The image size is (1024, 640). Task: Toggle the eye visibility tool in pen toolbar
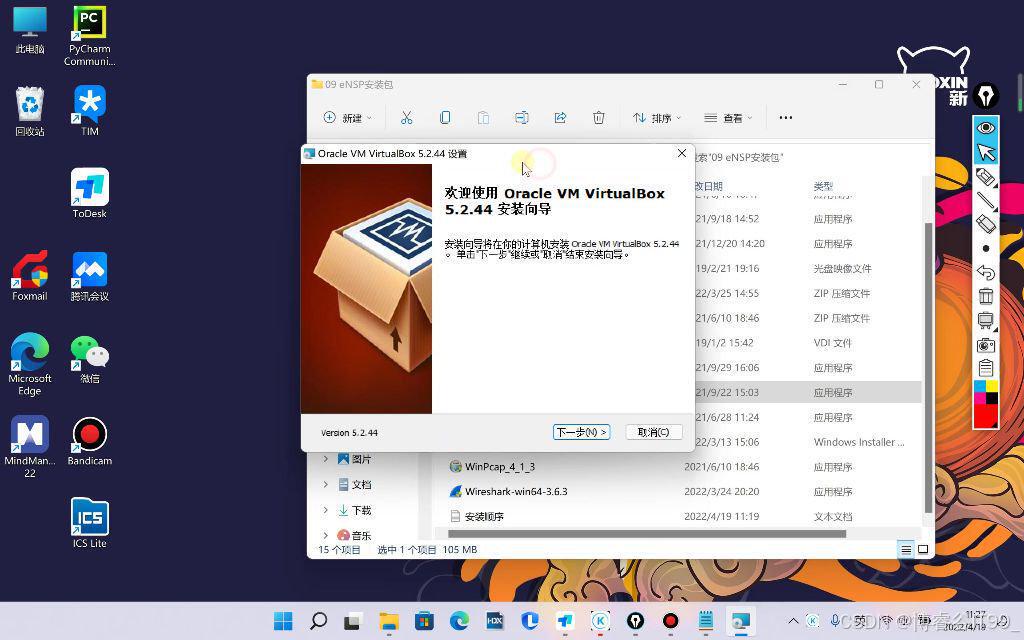985,128
